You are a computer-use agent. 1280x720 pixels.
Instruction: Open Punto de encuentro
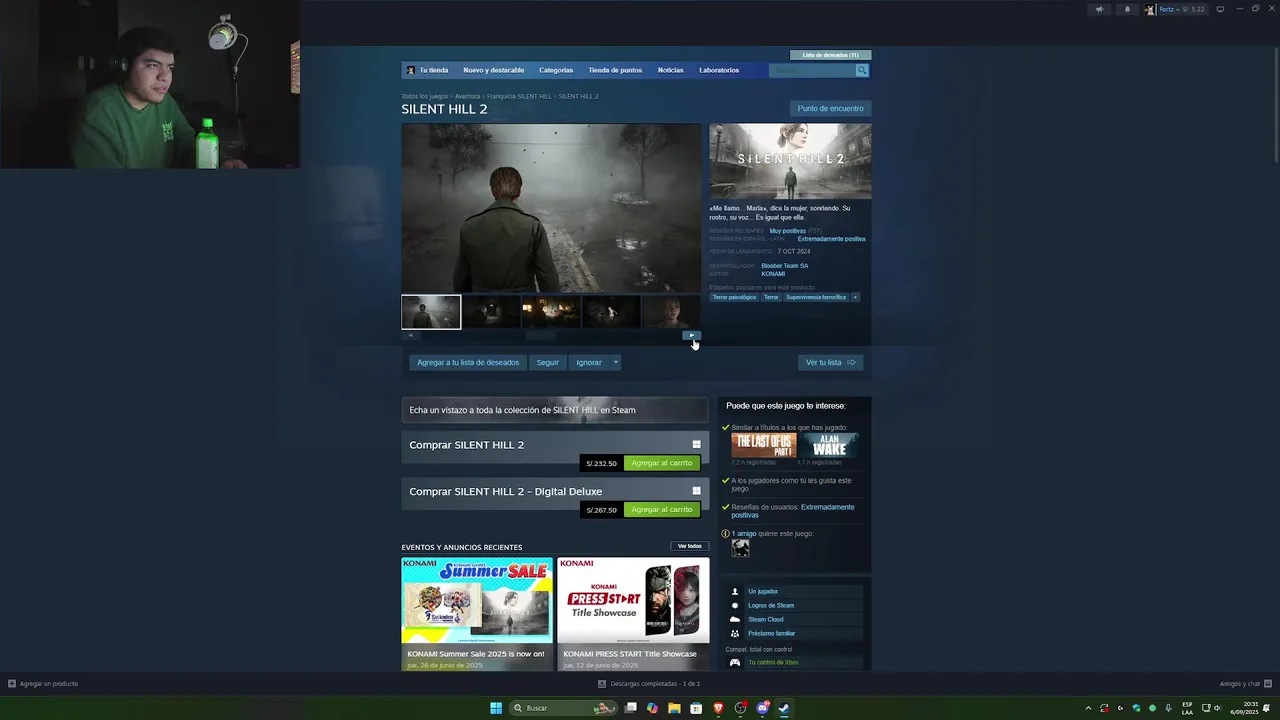click(x=830, y=108)
